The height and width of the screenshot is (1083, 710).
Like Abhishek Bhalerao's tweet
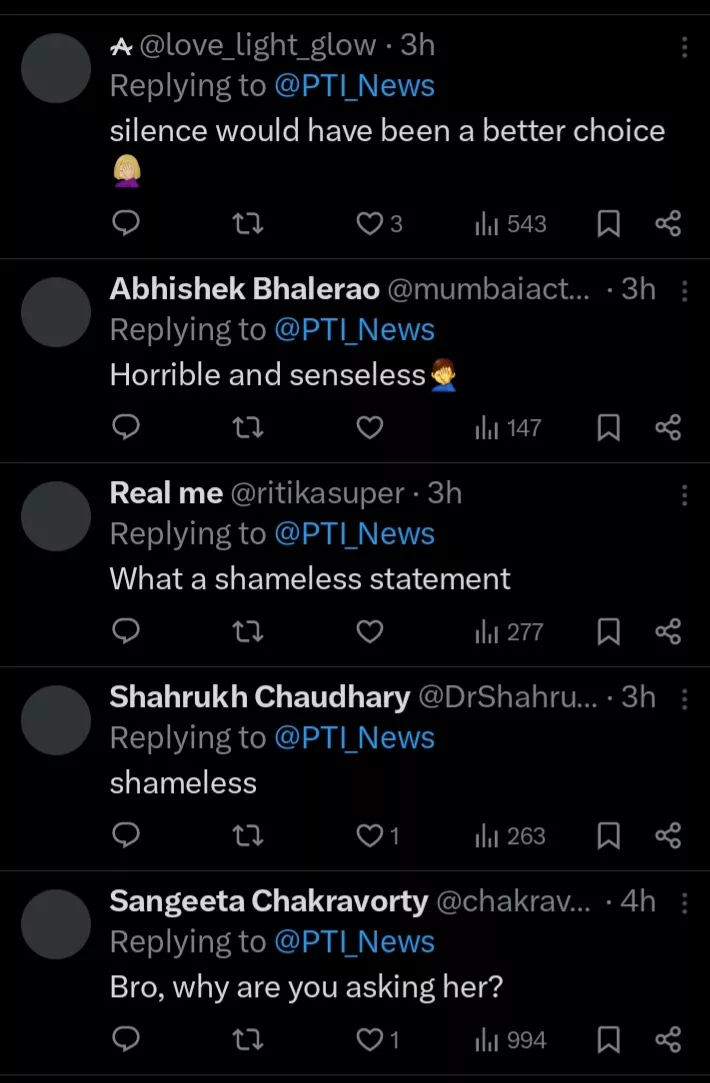tap(370, 428)
